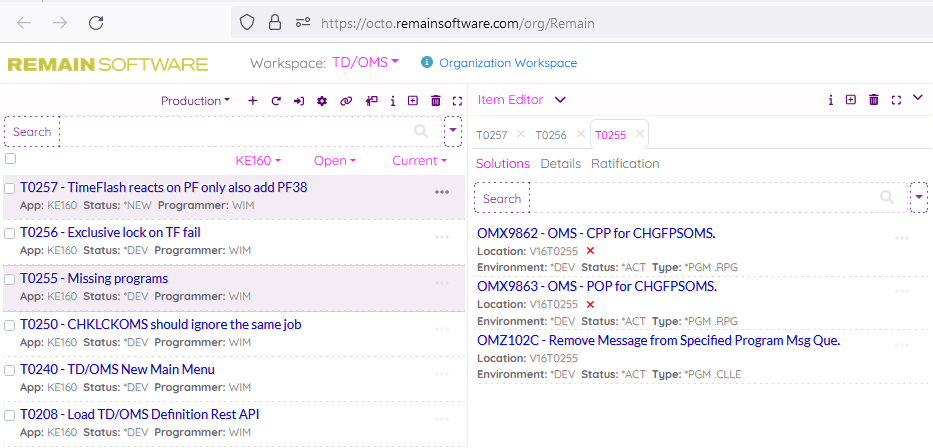Open the three-dots menu for OMX9862
933x448 pixels.
[x=902, y=238]
